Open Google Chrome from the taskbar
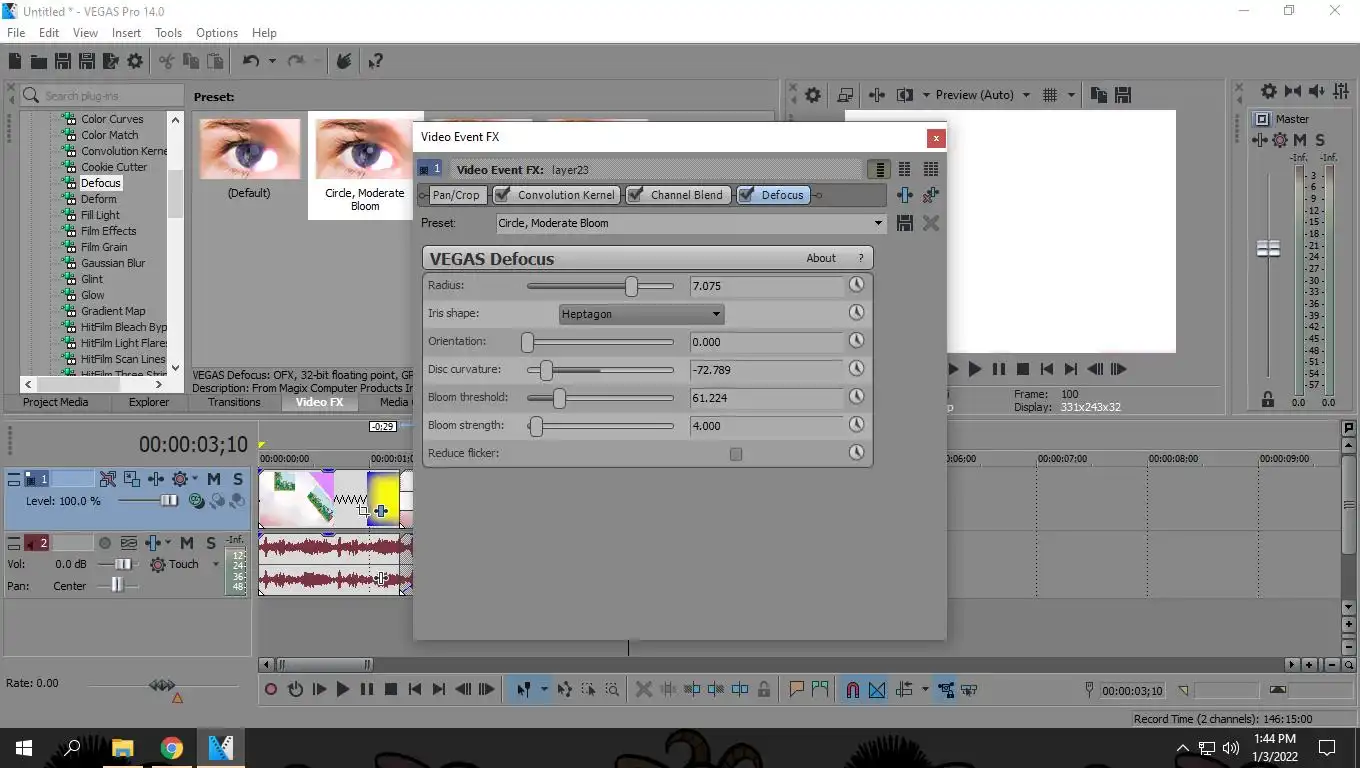This screenshot has width=1360, height=768. coord(172,747)
